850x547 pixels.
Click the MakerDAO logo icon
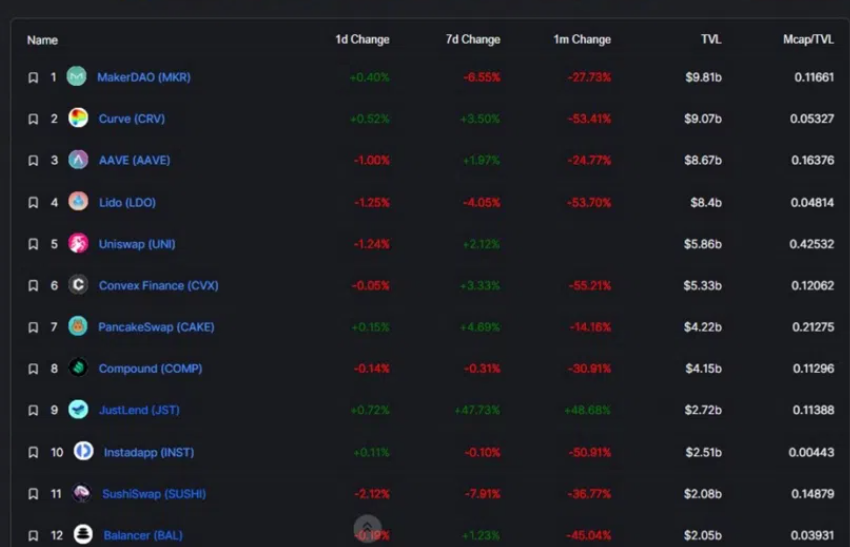click(x=76, y=76)
